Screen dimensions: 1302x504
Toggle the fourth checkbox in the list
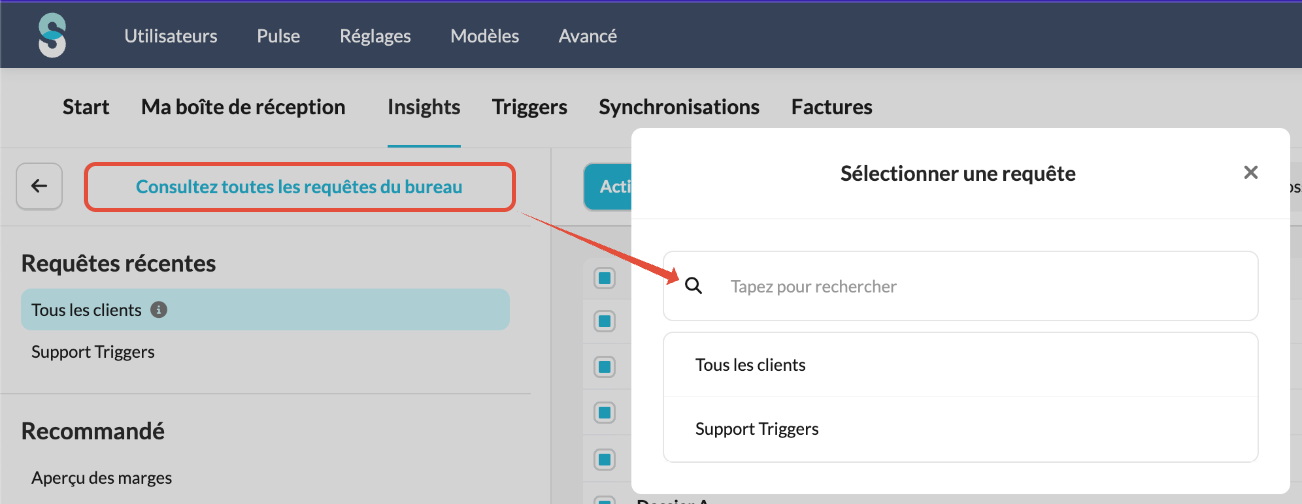(x=604, y=412)
